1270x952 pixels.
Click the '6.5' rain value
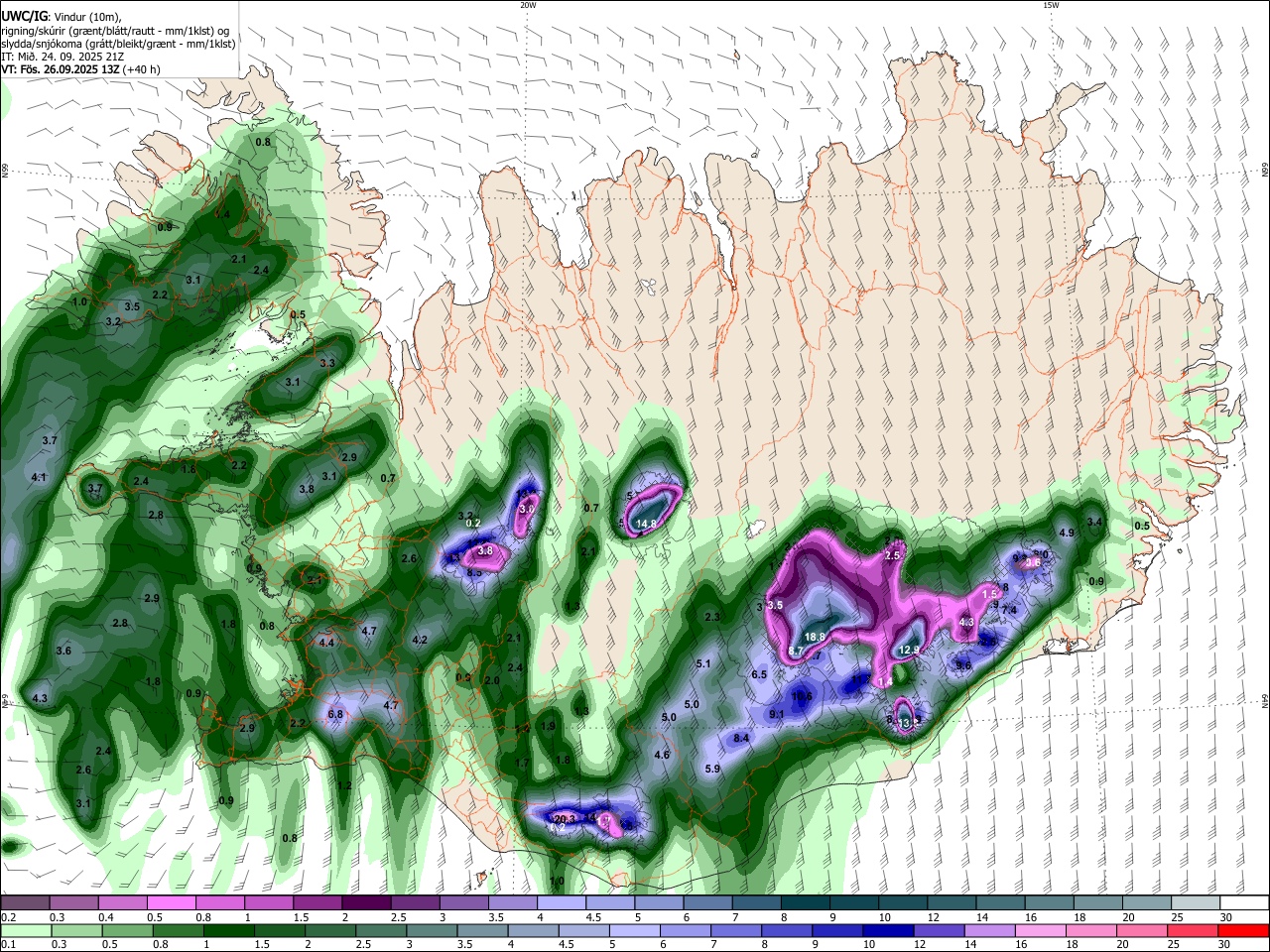coord(760,674)
